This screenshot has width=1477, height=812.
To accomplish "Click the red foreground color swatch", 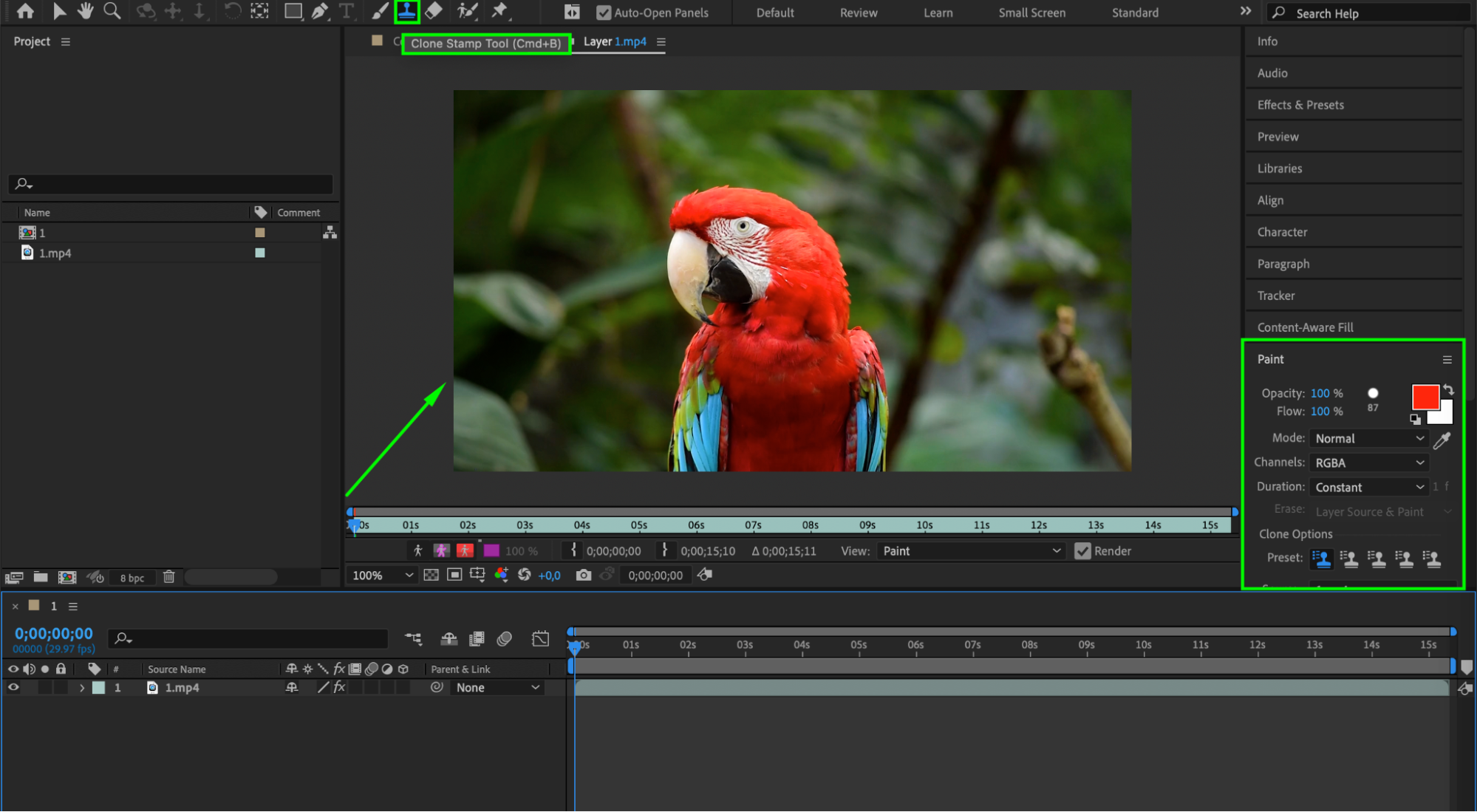I will tap(1424, 397).
